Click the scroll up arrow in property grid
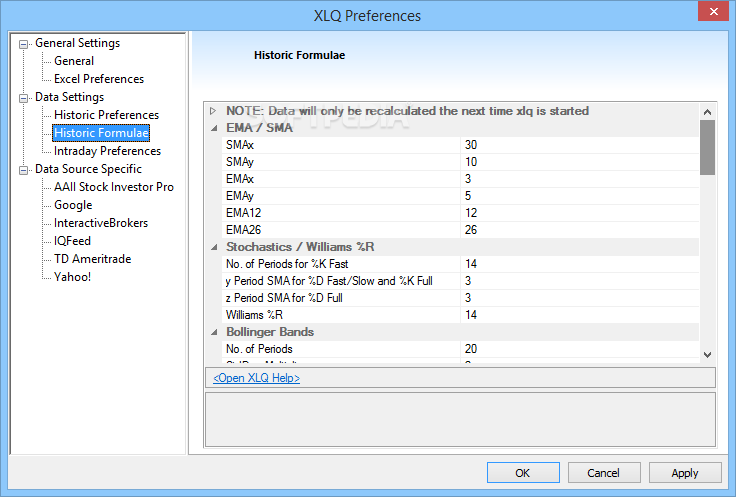736x497 pixels. [x=707, y=112]
